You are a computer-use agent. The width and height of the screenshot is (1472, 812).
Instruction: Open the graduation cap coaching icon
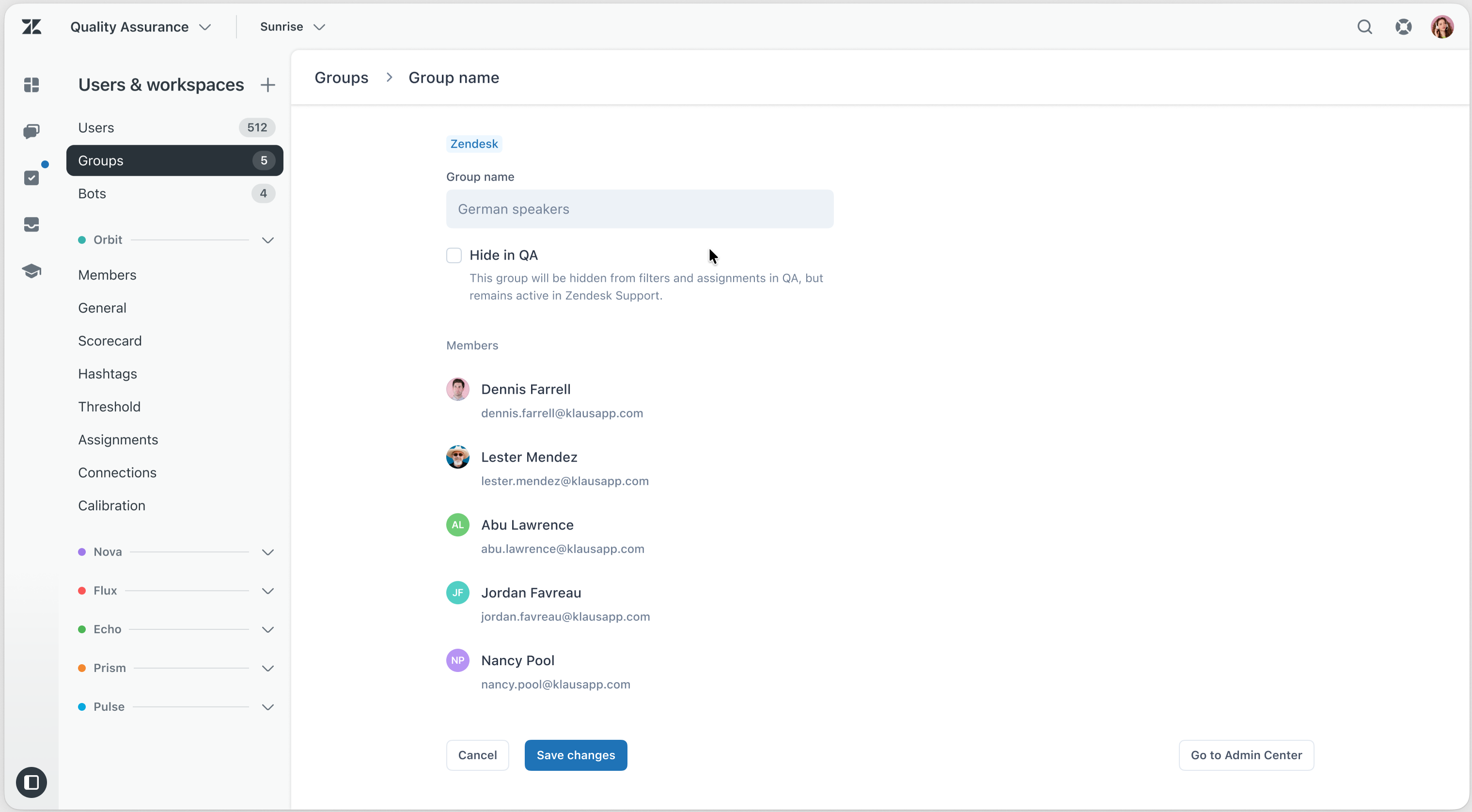pyautogui.click(x=31, y=271)
